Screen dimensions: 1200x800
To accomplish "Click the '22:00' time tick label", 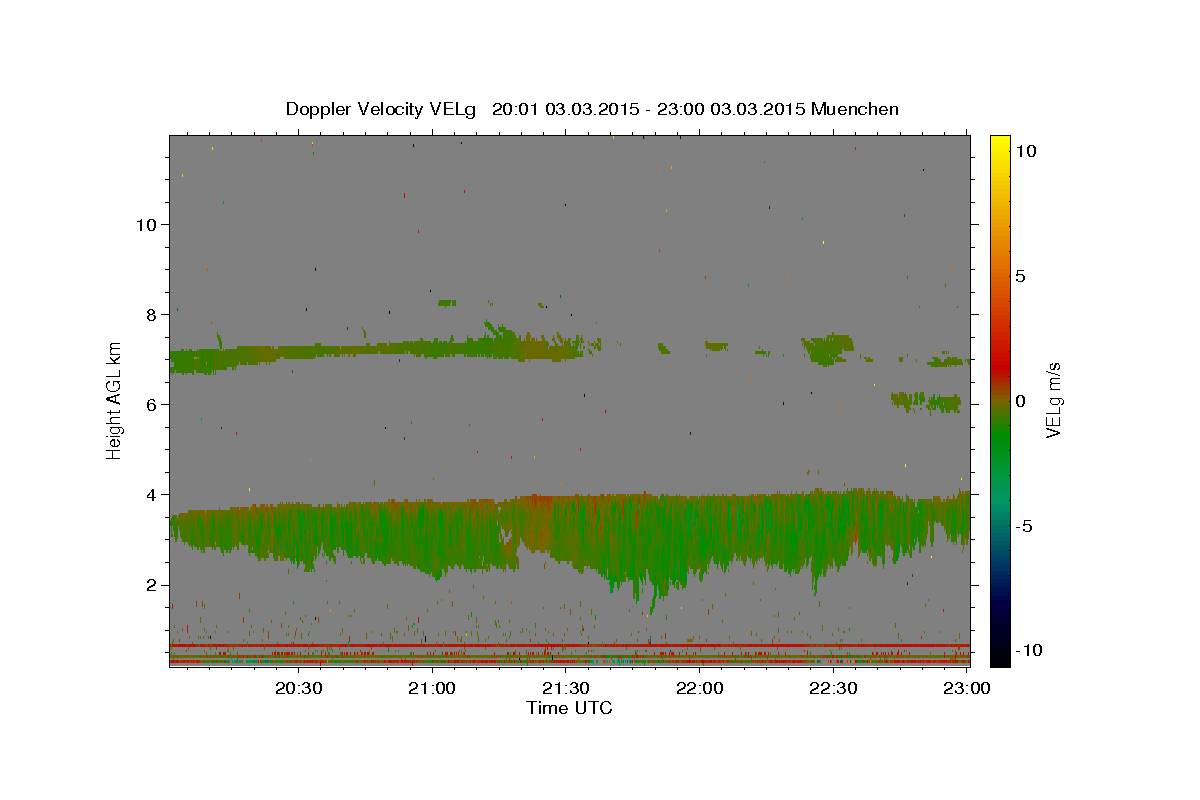I will coord(700,688).
